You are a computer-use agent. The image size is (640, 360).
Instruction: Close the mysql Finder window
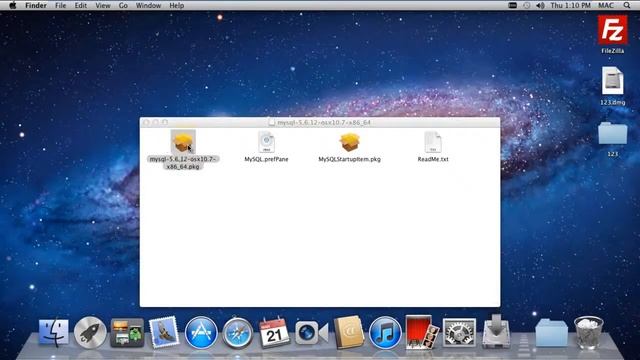(x=146, y=122)
